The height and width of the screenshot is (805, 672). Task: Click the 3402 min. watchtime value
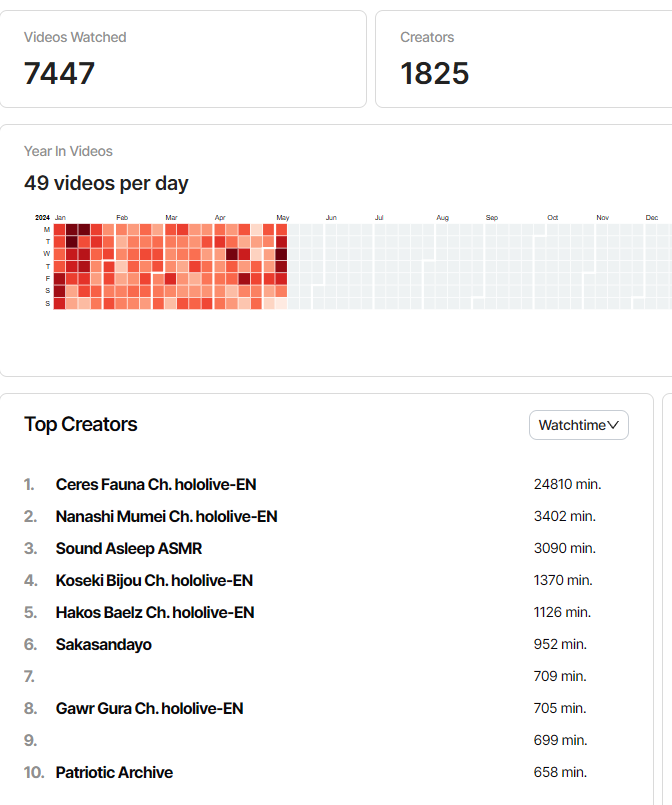click(564, 516)
